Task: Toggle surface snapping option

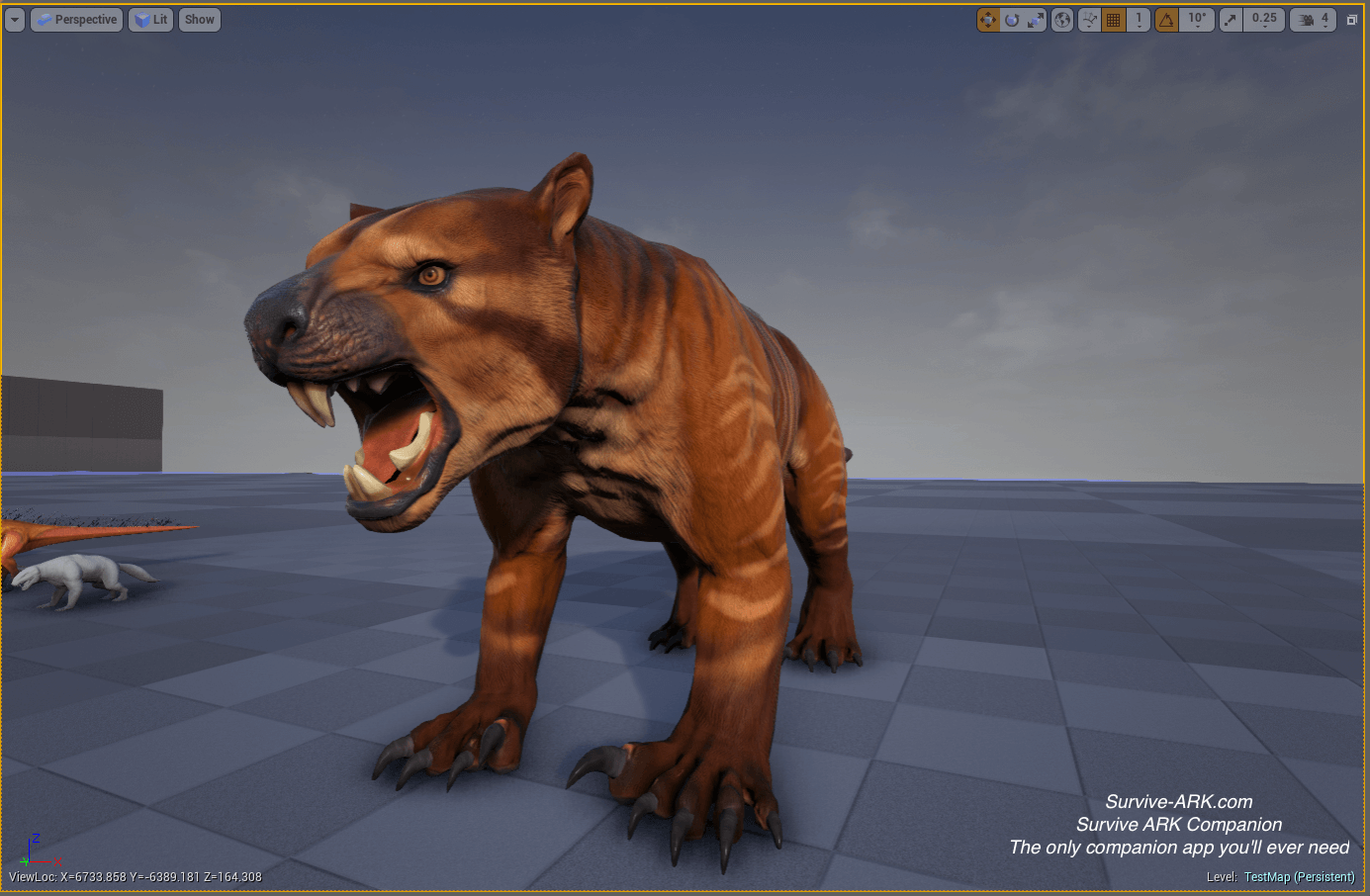Action: click(1089, 20)
